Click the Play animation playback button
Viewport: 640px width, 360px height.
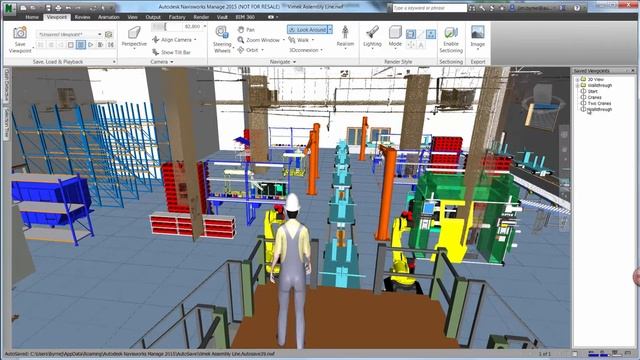pos(91,44)
